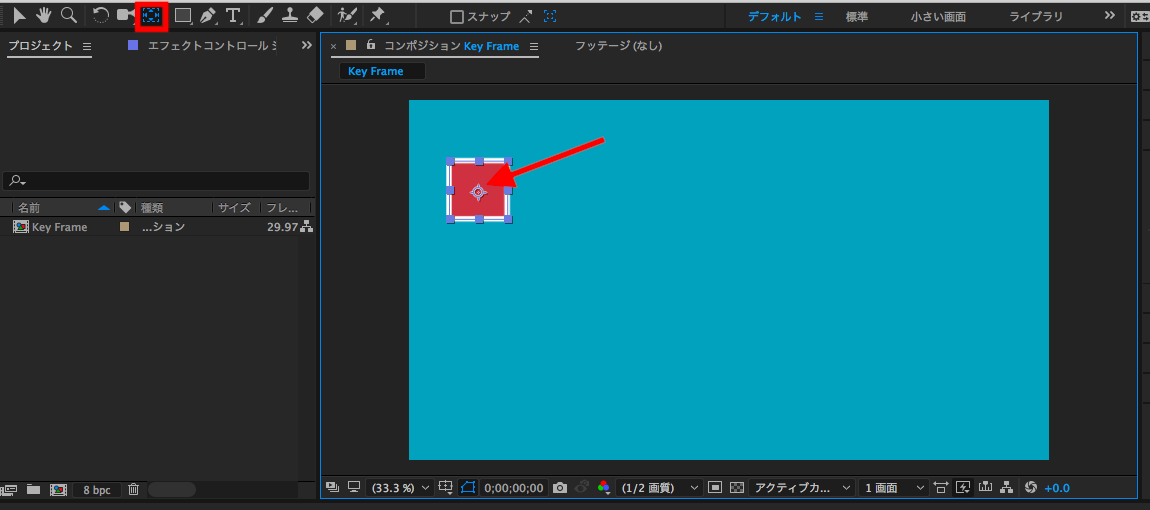Click the 29.97 frame rate value
The height and width of the screenshot is (510, 1150).
click(282, 227)
